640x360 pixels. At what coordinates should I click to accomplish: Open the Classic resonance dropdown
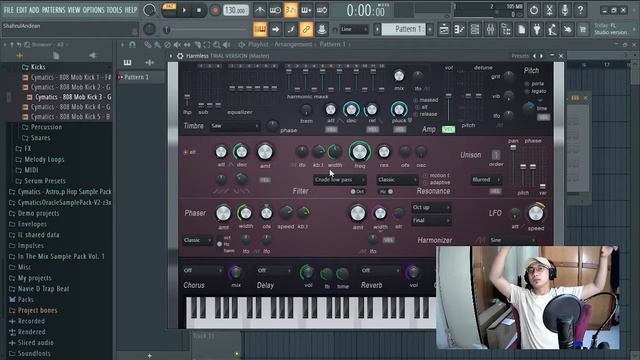(397, 180)
